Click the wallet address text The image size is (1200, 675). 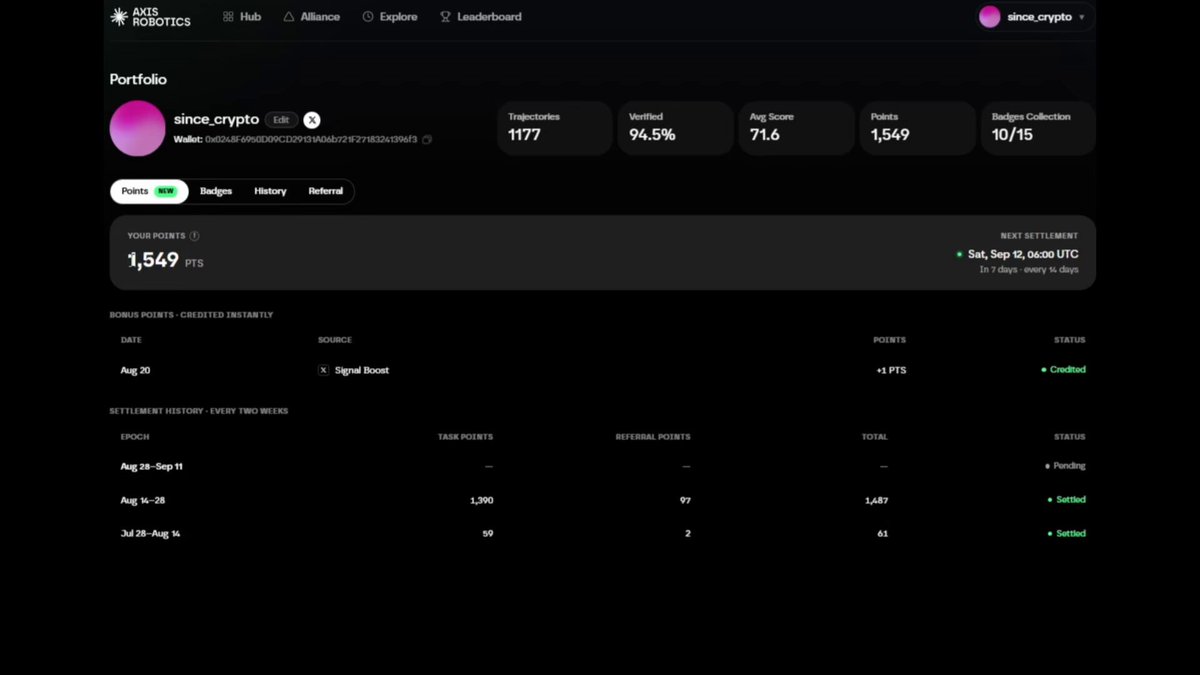(x=310, y=140)
